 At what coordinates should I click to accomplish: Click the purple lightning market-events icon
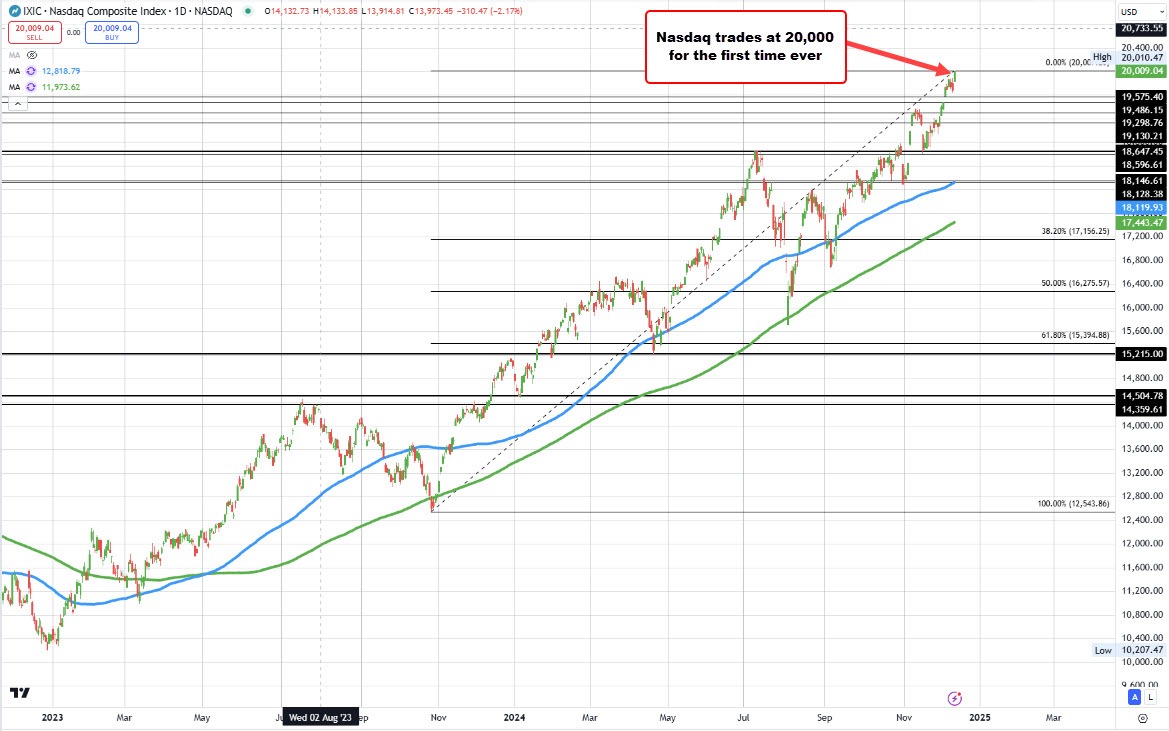click(954, 698)
